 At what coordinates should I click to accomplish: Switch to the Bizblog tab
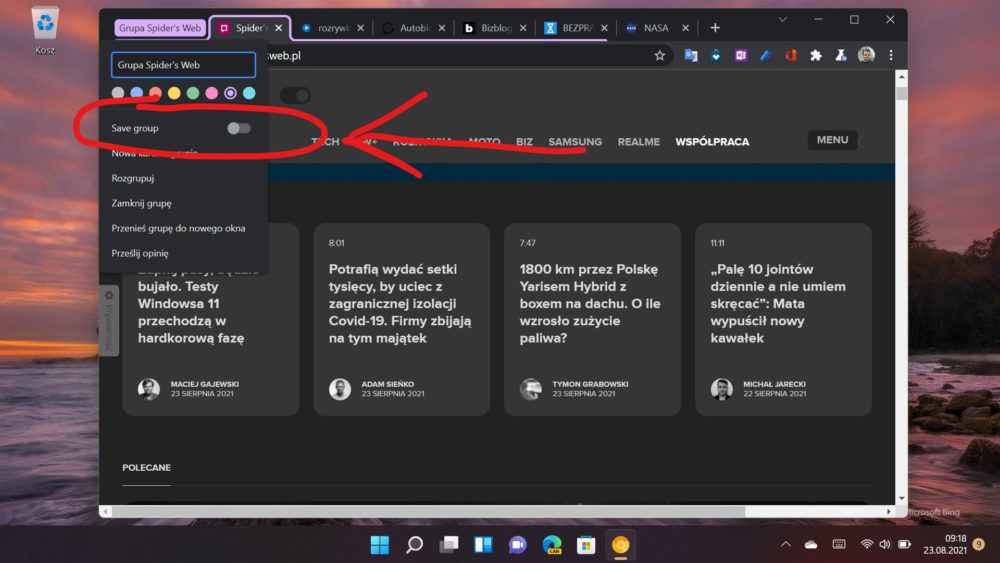click(x=496, y=28)
